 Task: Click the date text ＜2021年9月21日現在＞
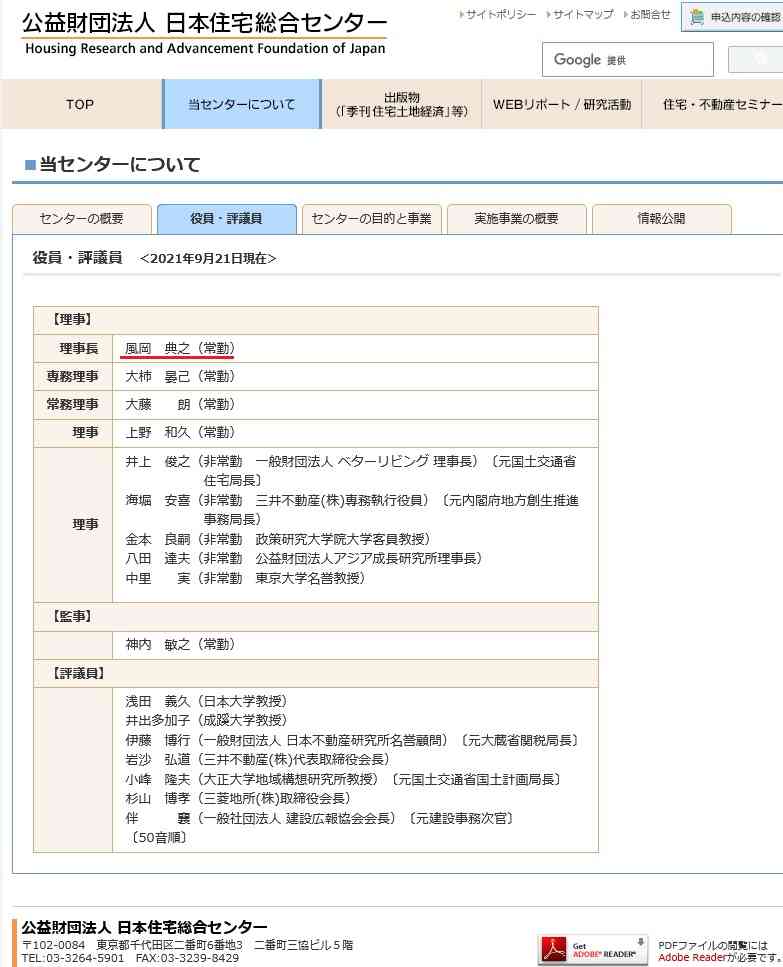(x=208, y=258)
